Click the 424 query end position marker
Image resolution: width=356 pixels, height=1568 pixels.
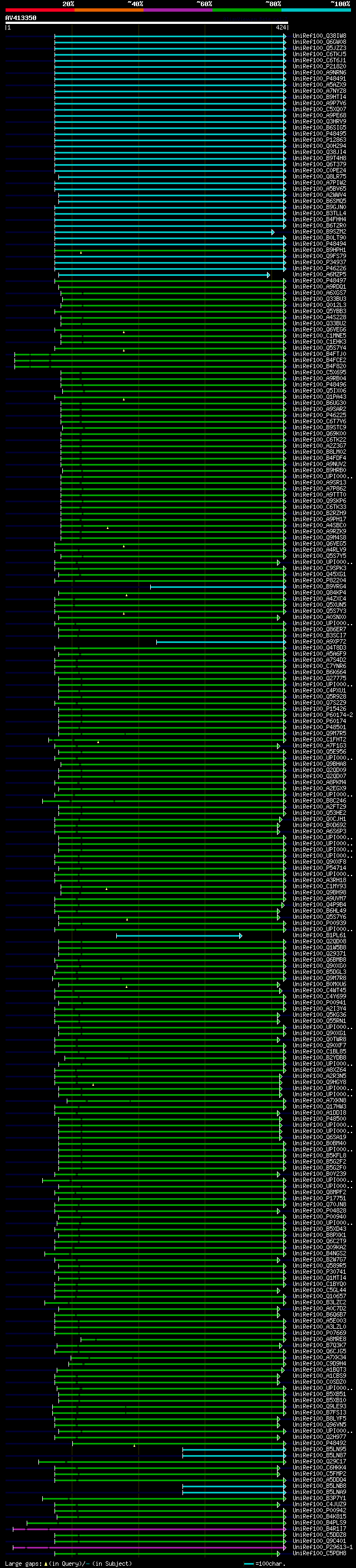tap(280, 27)
